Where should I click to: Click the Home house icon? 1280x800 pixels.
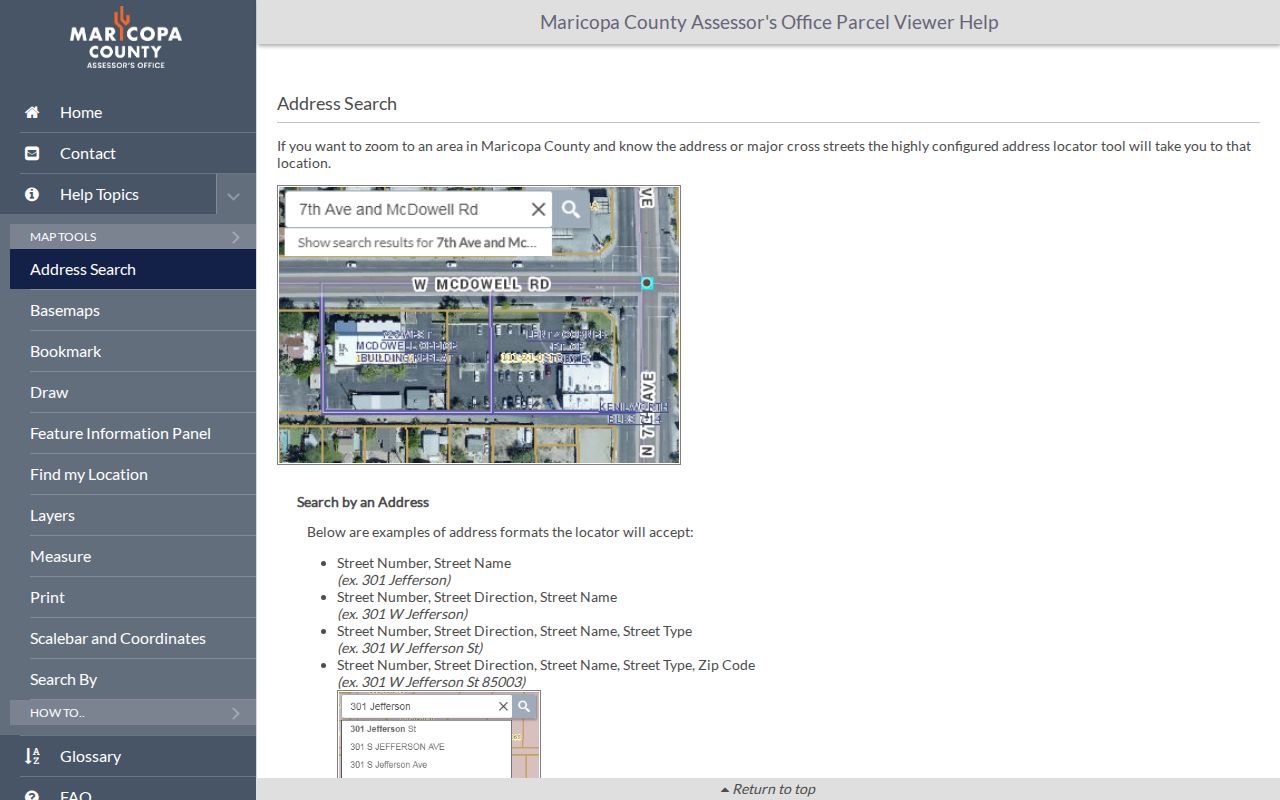[32, 112]
